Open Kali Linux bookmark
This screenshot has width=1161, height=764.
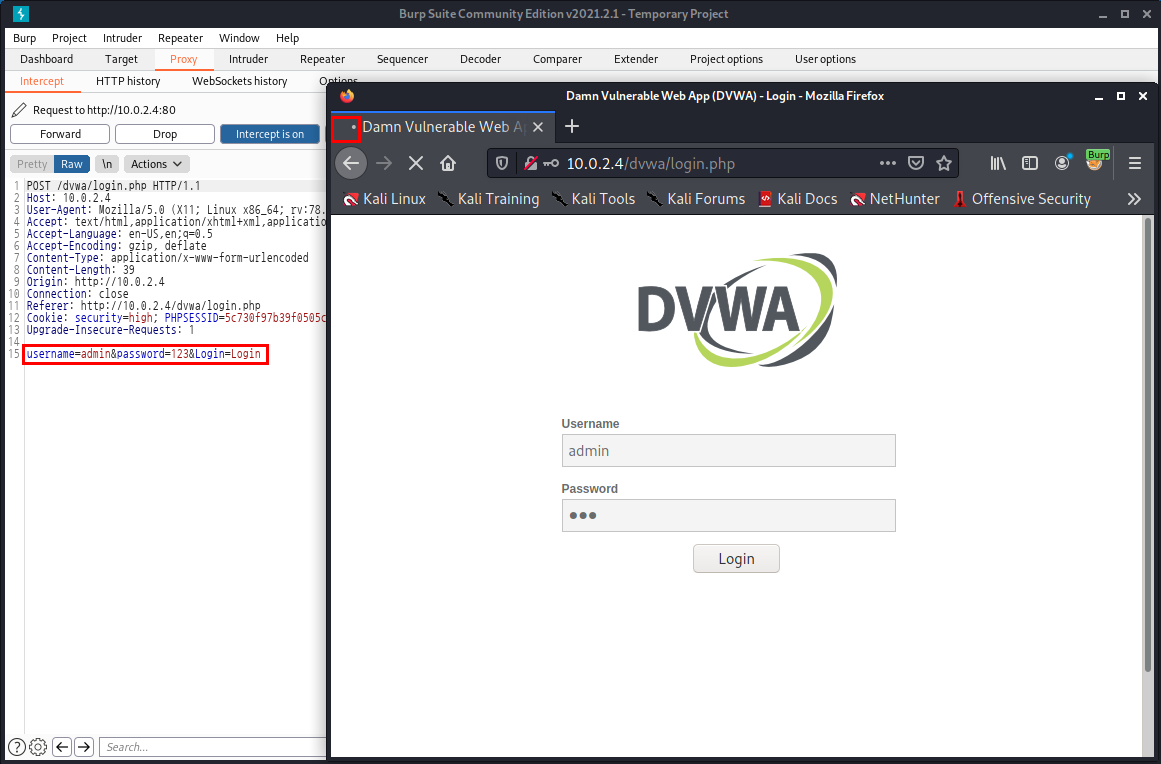384,198
